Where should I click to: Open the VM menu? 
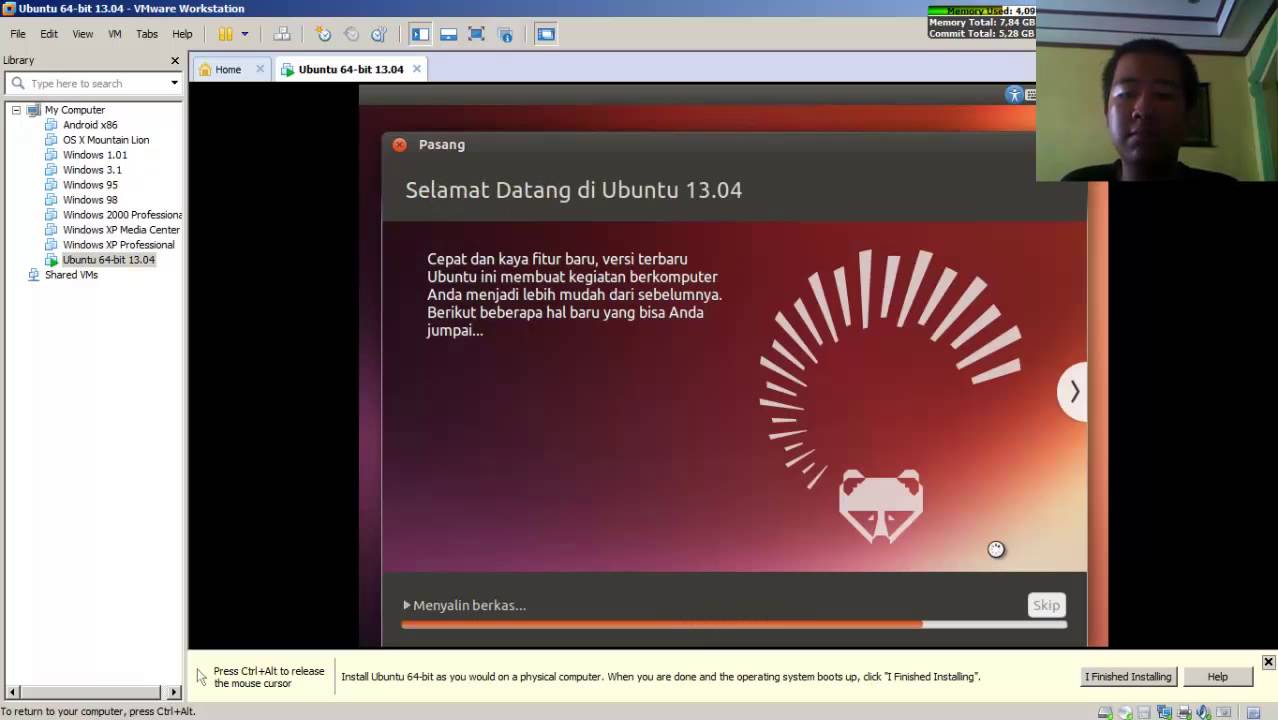115,34
